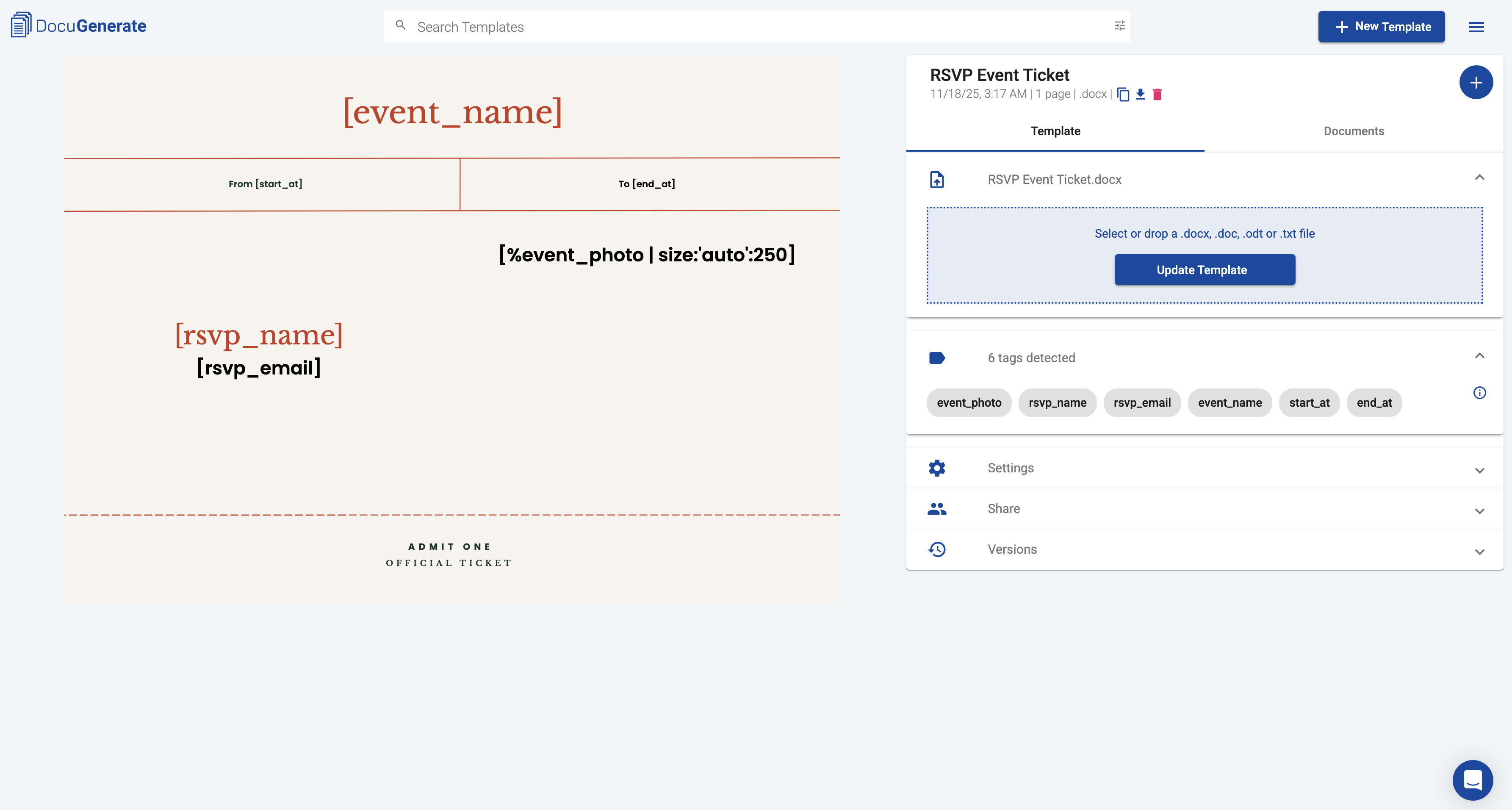This screenshot has height=810, width=1512.
Task: Open search filter options in the search bar
Action: pos(1120,26)
